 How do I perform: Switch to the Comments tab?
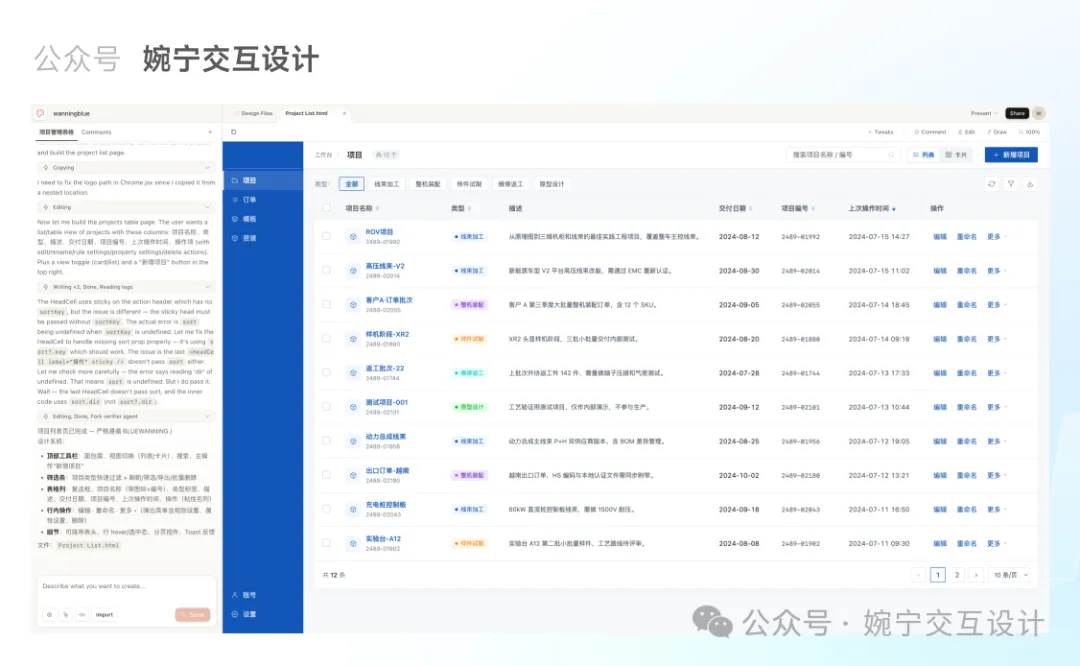click(x=96, y=132)
